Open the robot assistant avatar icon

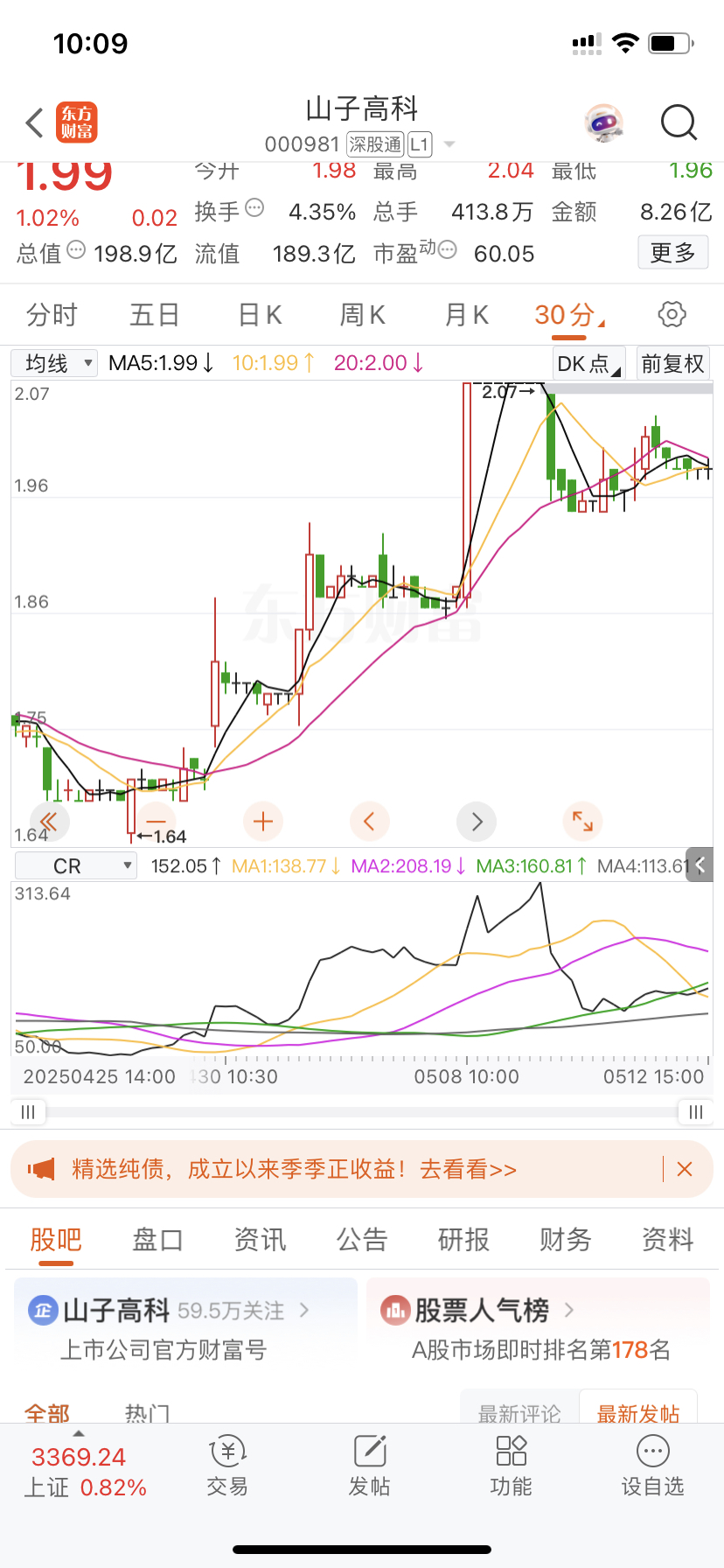click(603, 123)
